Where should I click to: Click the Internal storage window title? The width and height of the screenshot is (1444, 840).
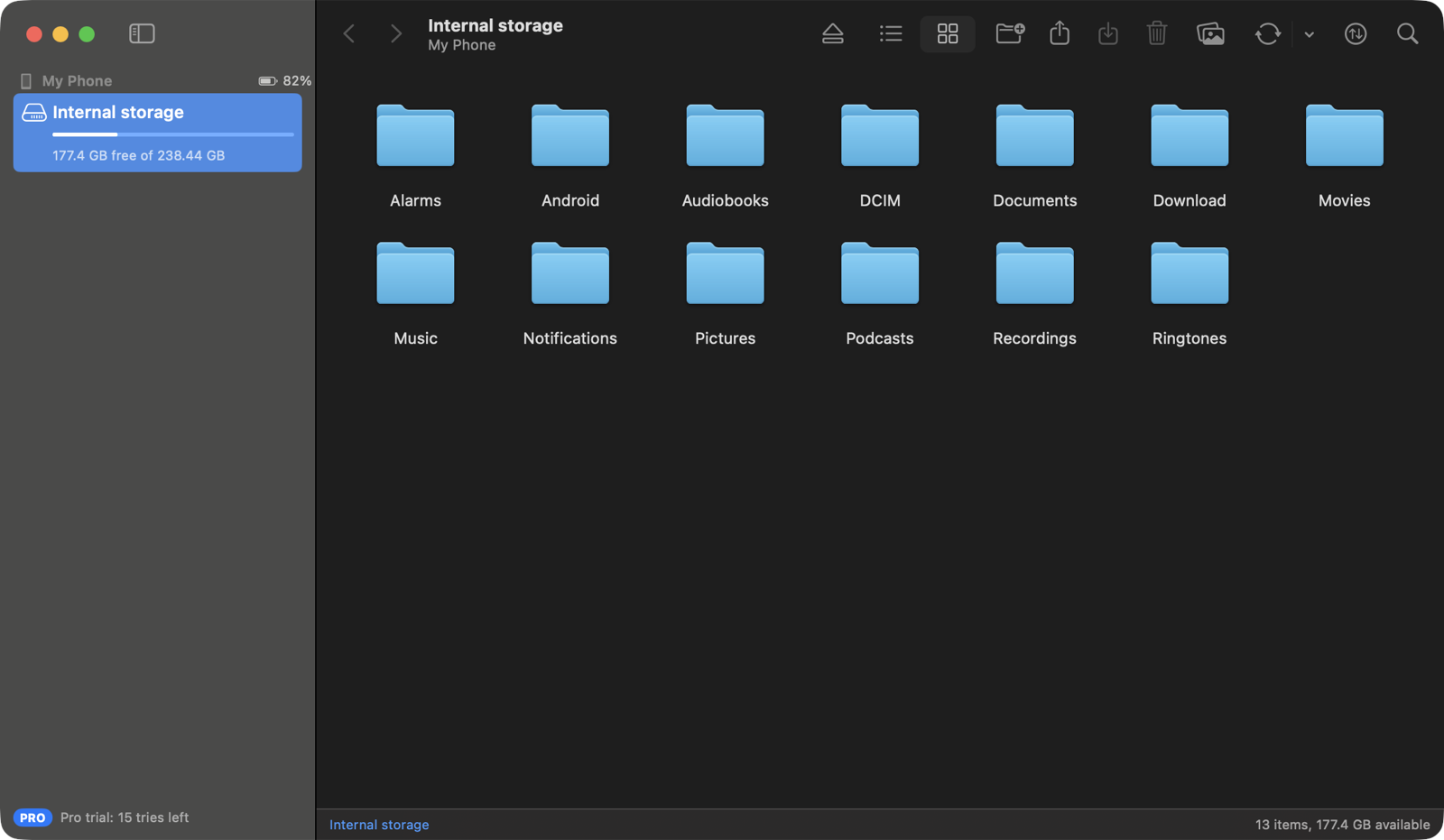point(495,25)
